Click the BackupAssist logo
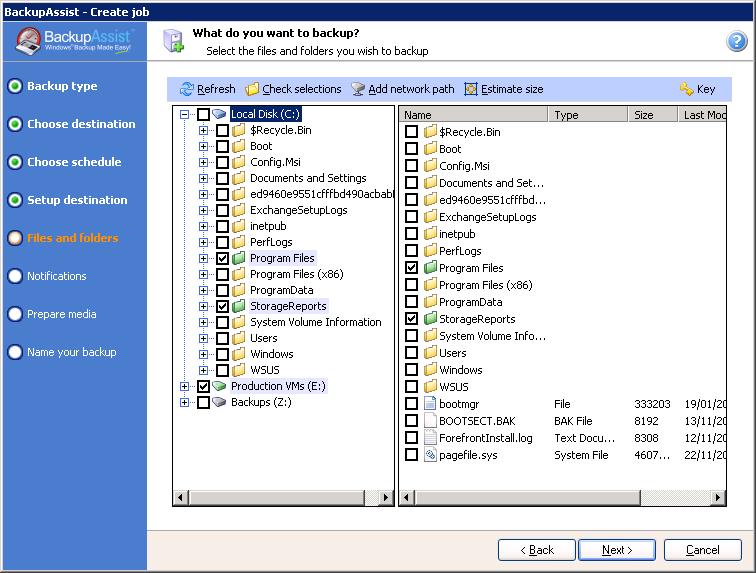This screenshot has height=573, width=756. pos(74,41)
